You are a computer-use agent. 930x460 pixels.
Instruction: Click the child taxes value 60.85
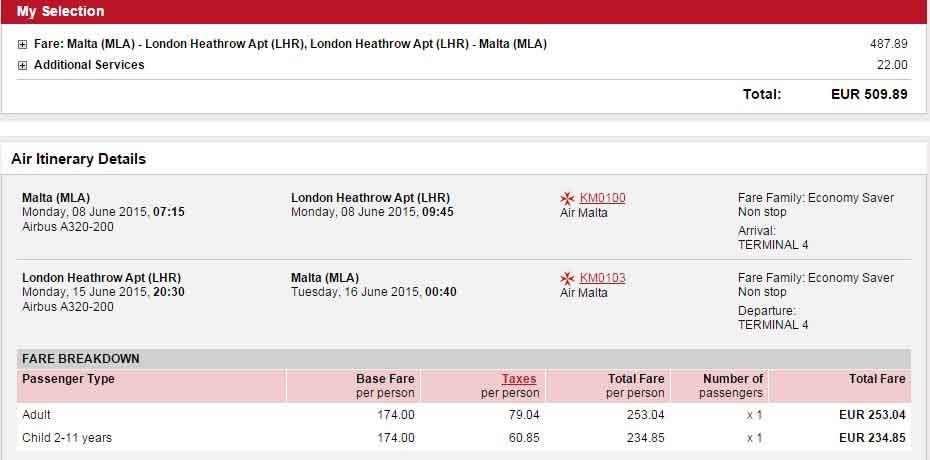524,438
